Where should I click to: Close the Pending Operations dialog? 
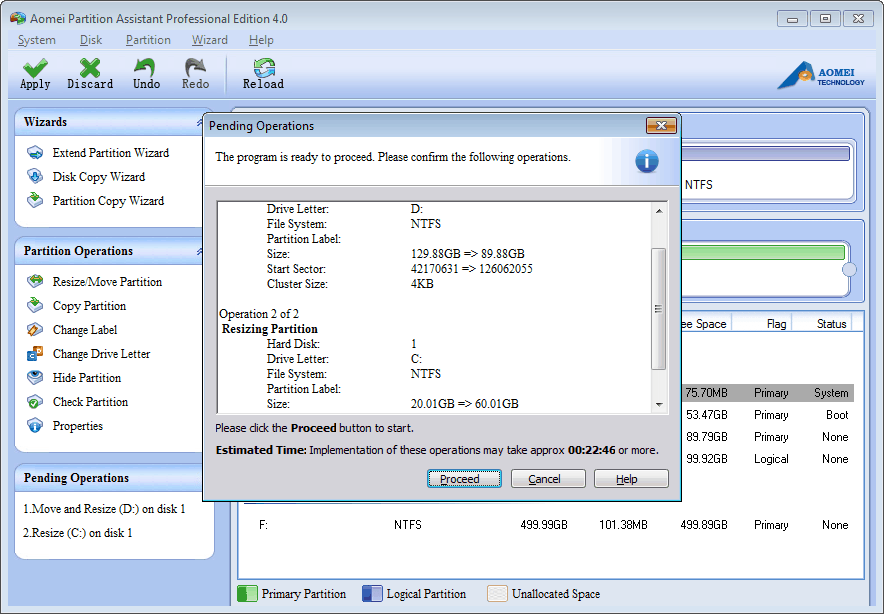click(661, 125)
